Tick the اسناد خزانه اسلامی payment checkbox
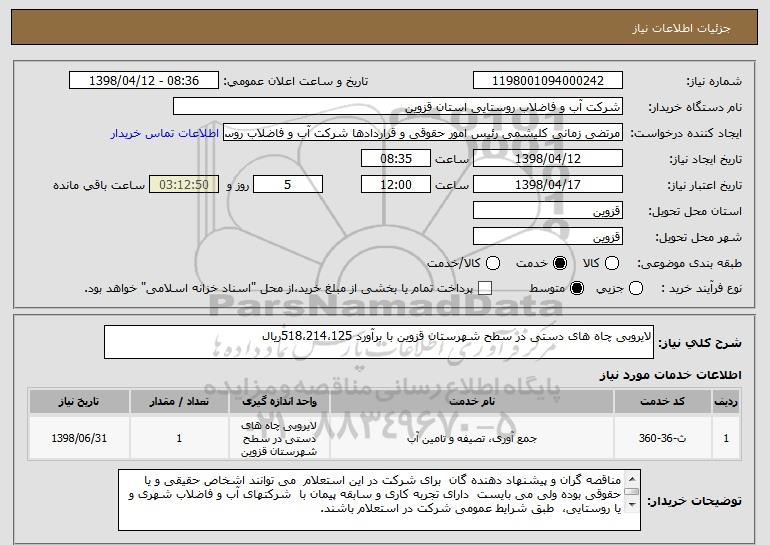770x545 pixels. 485,289
